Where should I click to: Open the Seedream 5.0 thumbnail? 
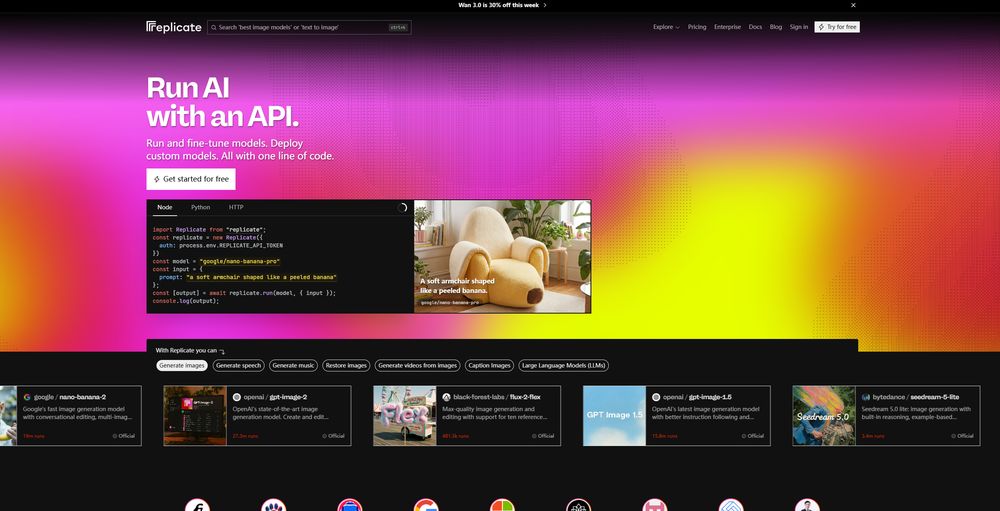pyautogui.click(x=824, y=415)
